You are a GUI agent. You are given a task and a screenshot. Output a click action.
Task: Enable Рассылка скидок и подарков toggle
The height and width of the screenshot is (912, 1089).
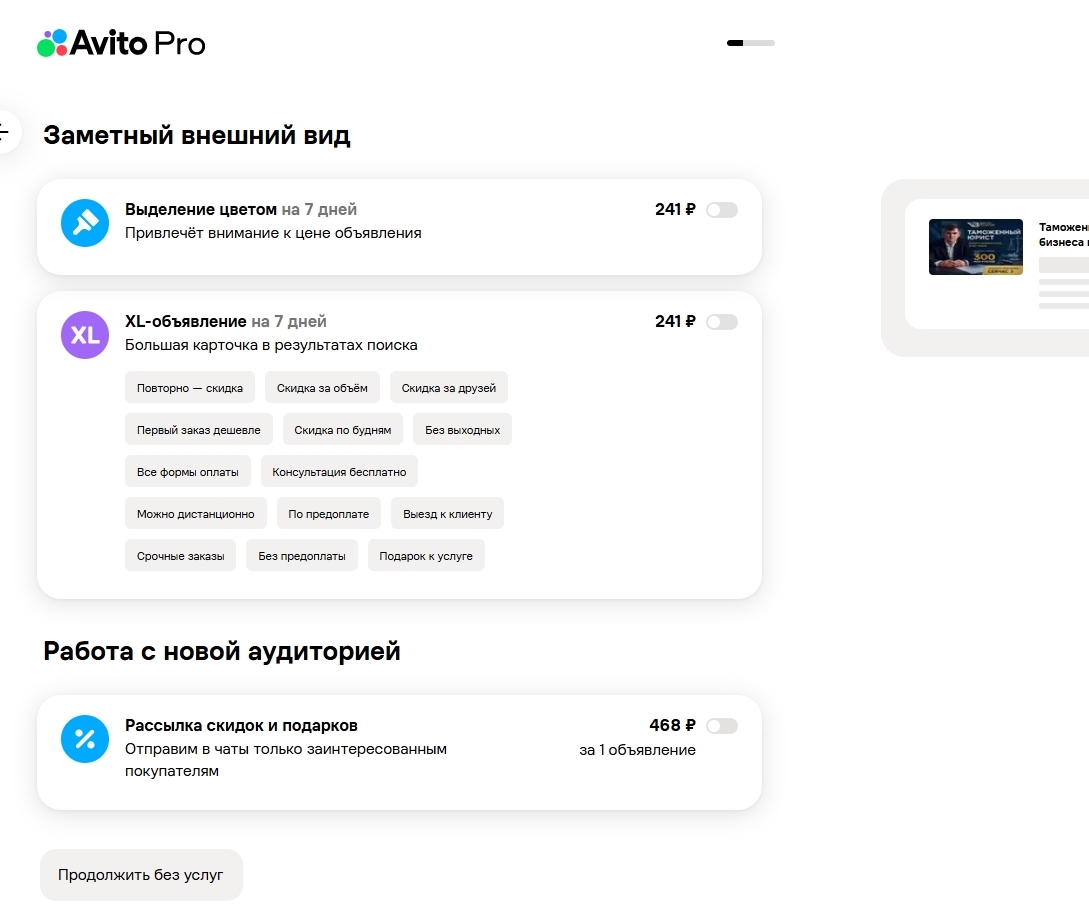722,726
